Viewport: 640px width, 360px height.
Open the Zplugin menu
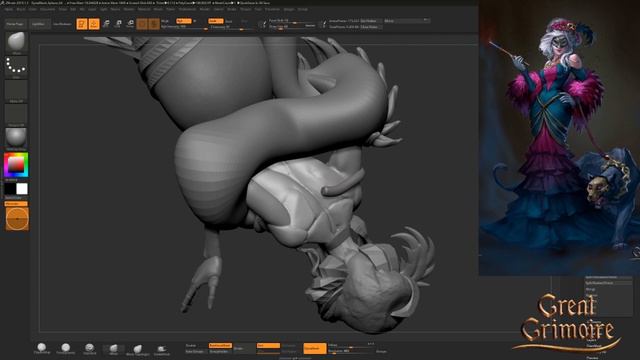tap(289, 9)
